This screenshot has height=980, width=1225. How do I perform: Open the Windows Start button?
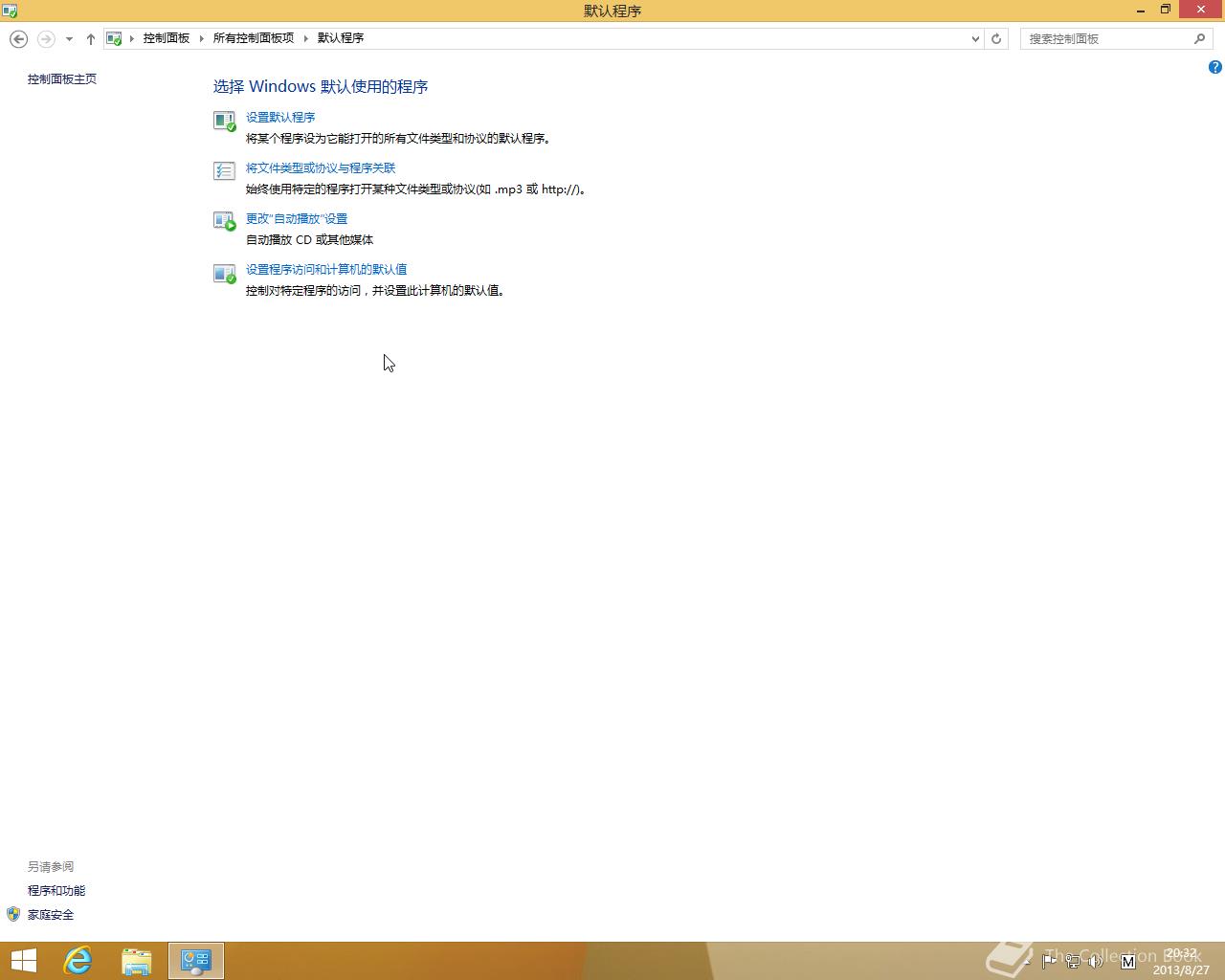coord(24,961)
